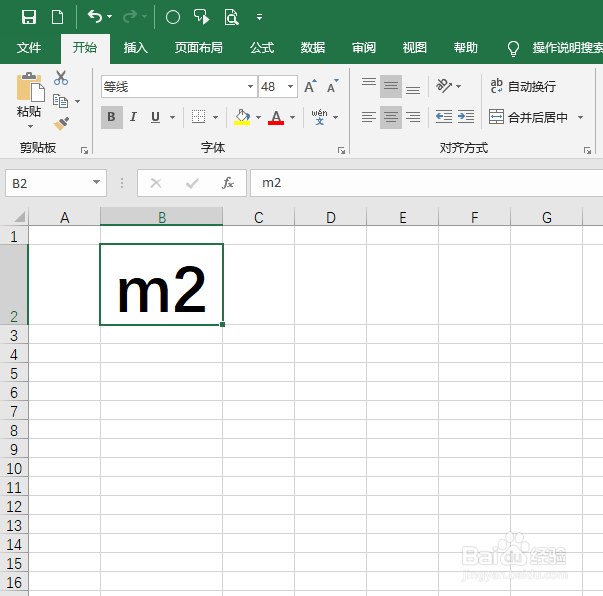Screen dimensions: 603x596
Task: Click 合并后居中 merge and center button
Action: pyautogui.click(x=528, y=117)
